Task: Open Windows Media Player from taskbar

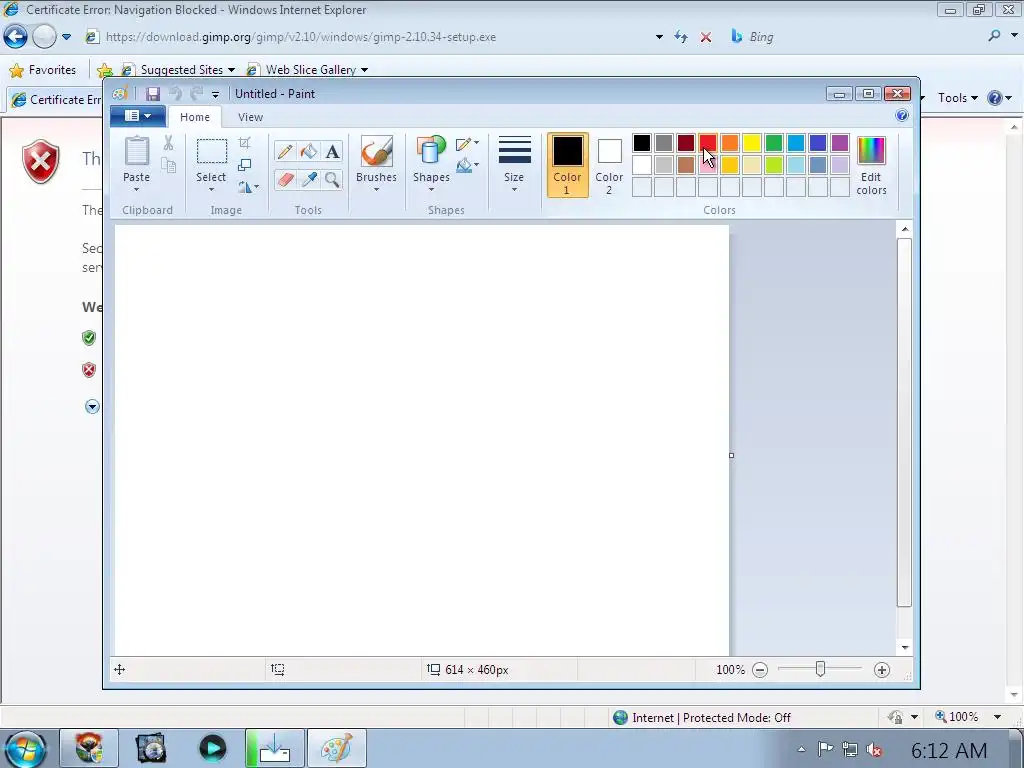Action: tap(212, 748)
